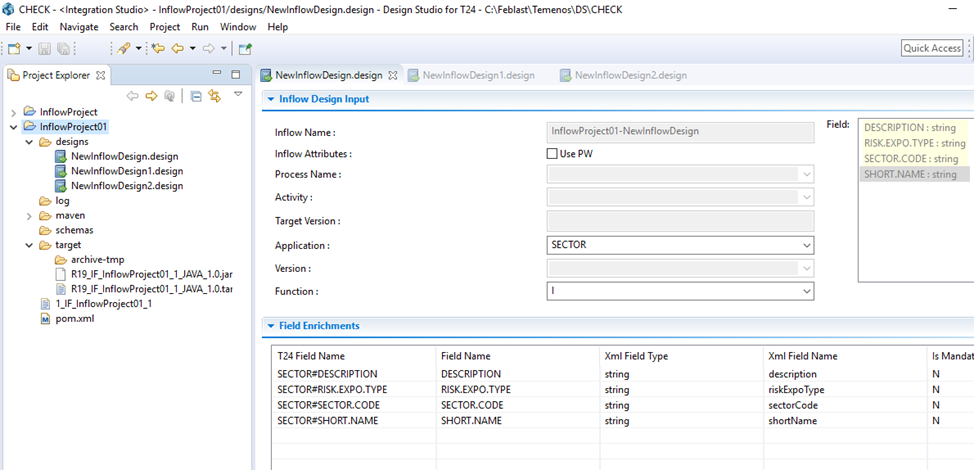Screen dimensions: 974x470
Task: Click the Open Perspective toolbar icon
Action: 245,48
